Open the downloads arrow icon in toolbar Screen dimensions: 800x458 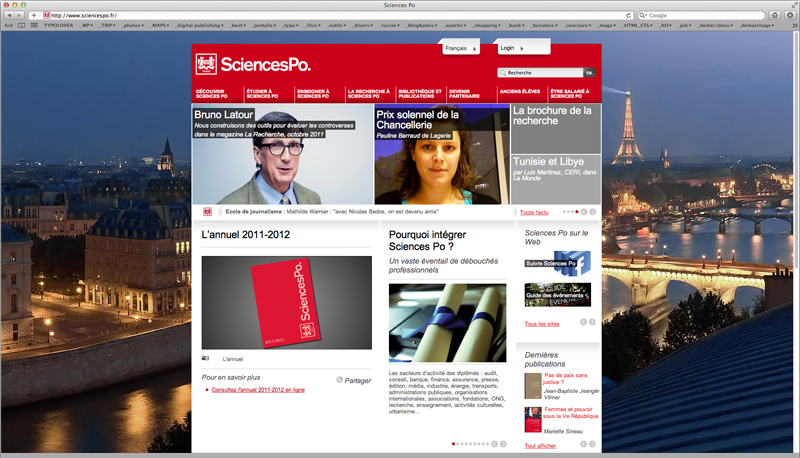point(789,15)
